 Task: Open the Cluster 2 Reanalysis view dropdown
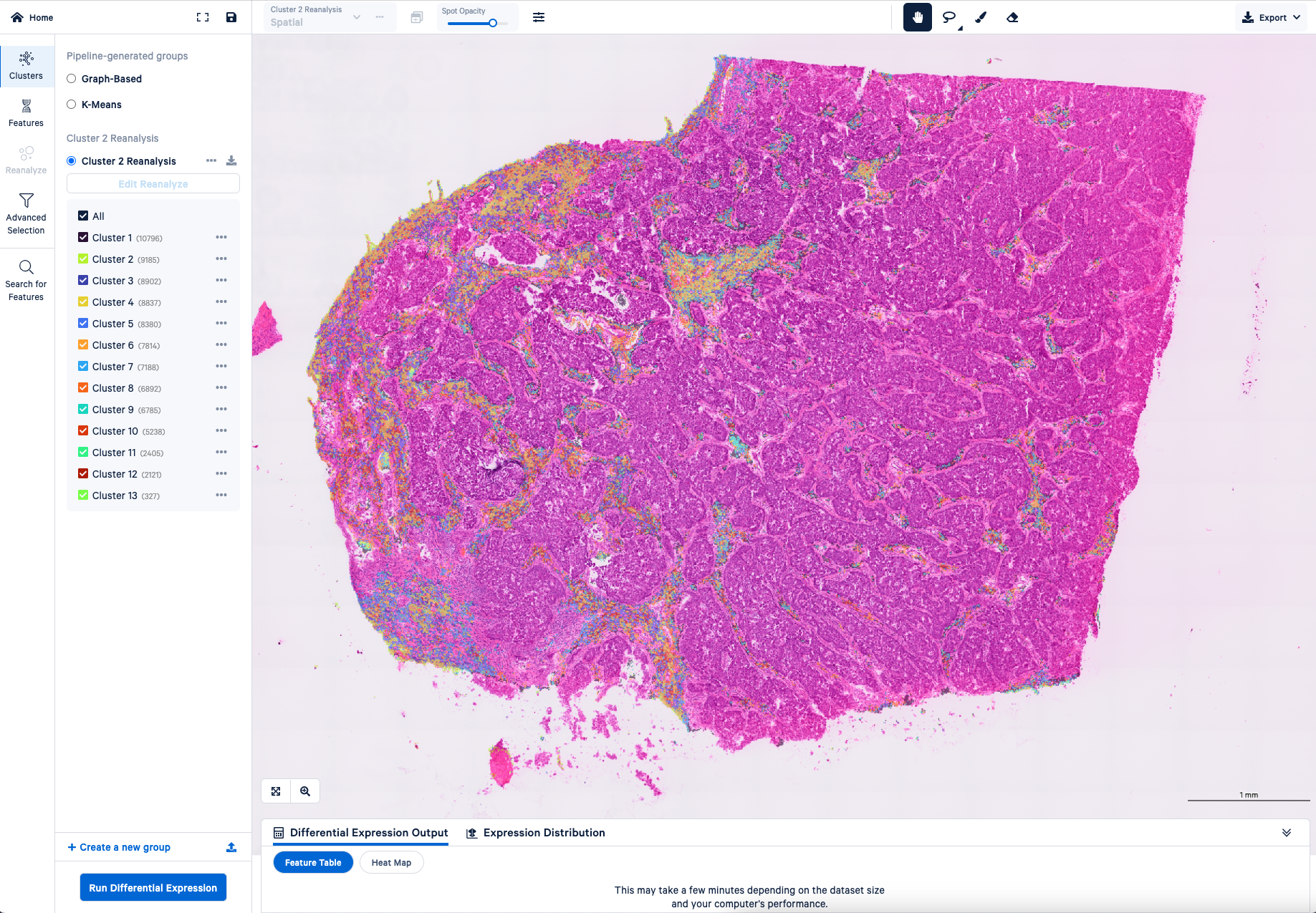click(356, 16)
